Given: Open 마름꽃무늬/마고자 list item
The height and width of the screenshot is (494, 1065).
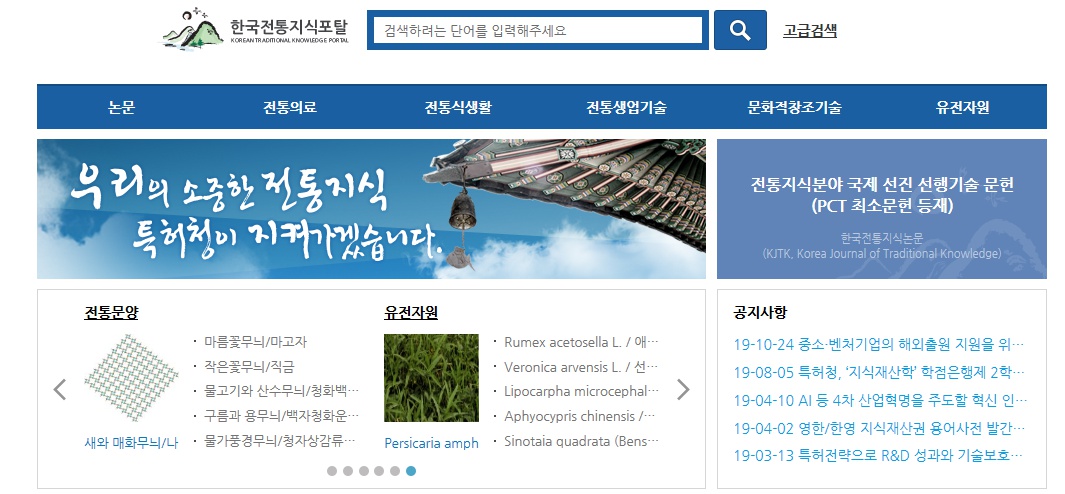Looking at the screenshot, I should (255, 342).
